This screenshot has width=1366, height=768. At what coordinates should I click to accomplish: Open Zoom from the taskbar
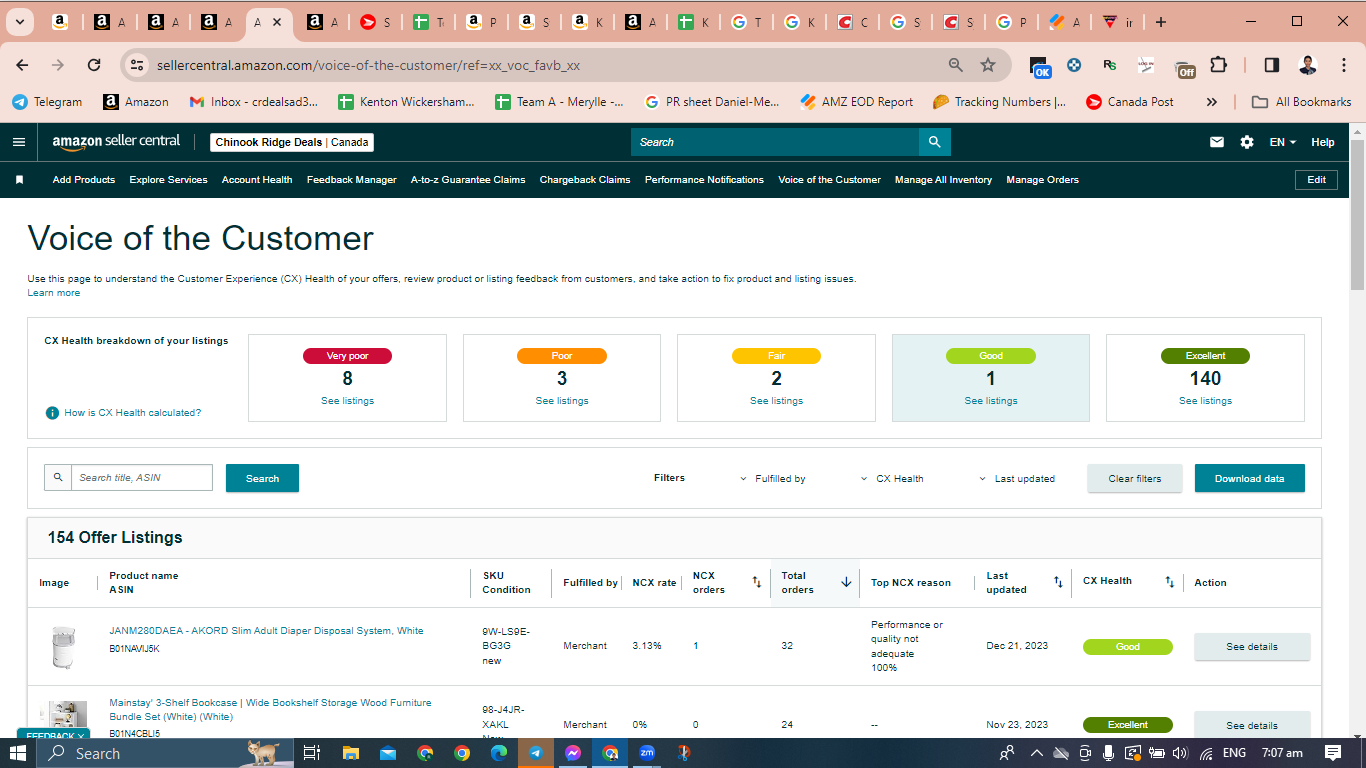[647, 753]
